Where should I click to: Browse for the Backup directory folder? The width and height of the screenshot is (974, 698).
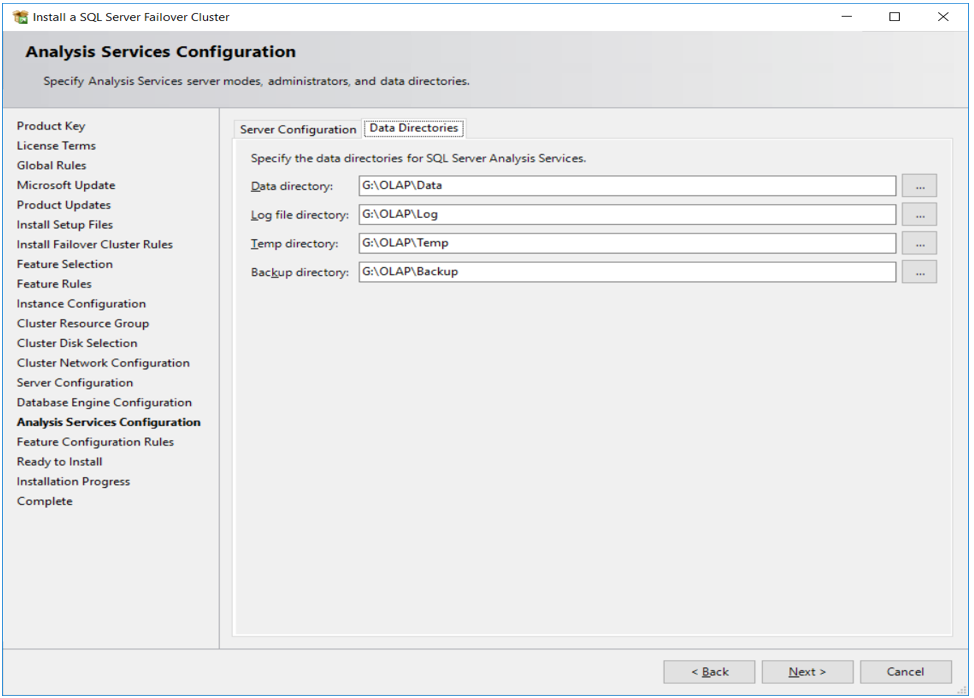tap(919, 272)
